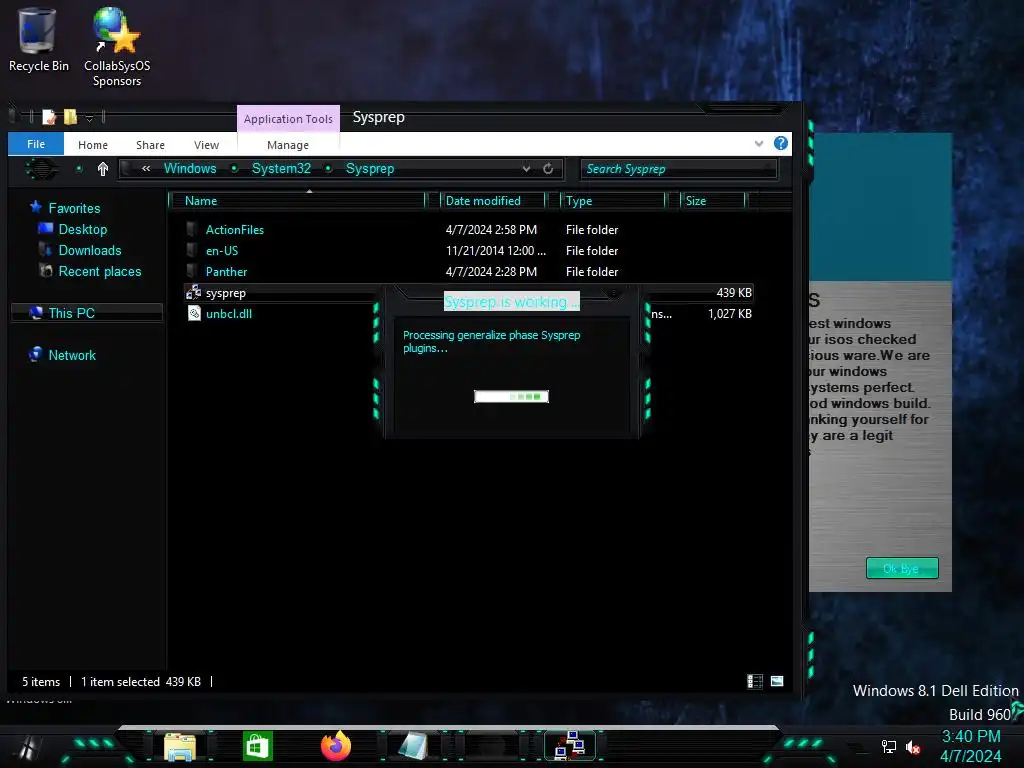Viewport: 1024px width, 768px height.
Task: Switch to details view in status bar
Action: point(755,682)
